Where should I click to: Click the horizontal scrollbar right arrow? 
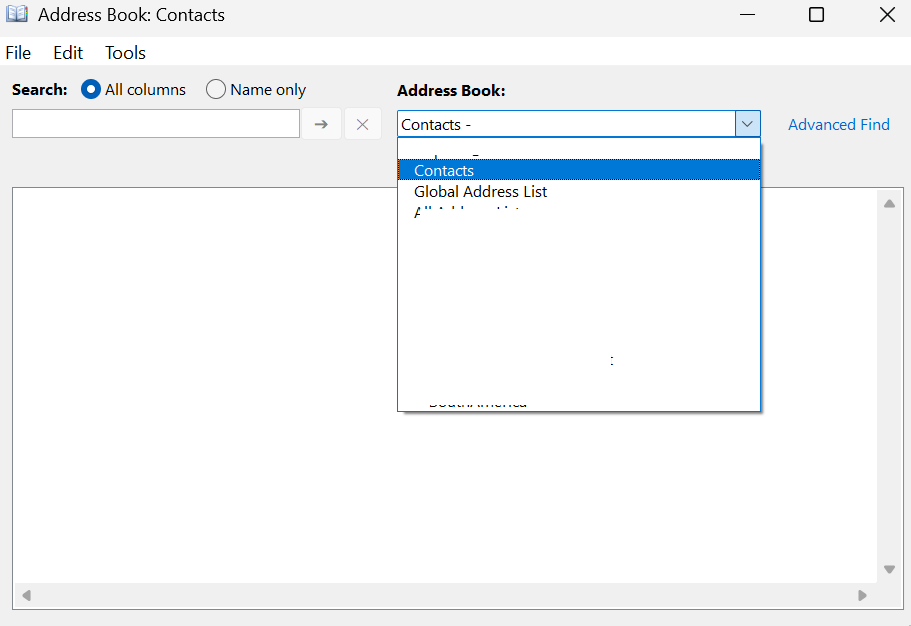click(x=862, y=595)
